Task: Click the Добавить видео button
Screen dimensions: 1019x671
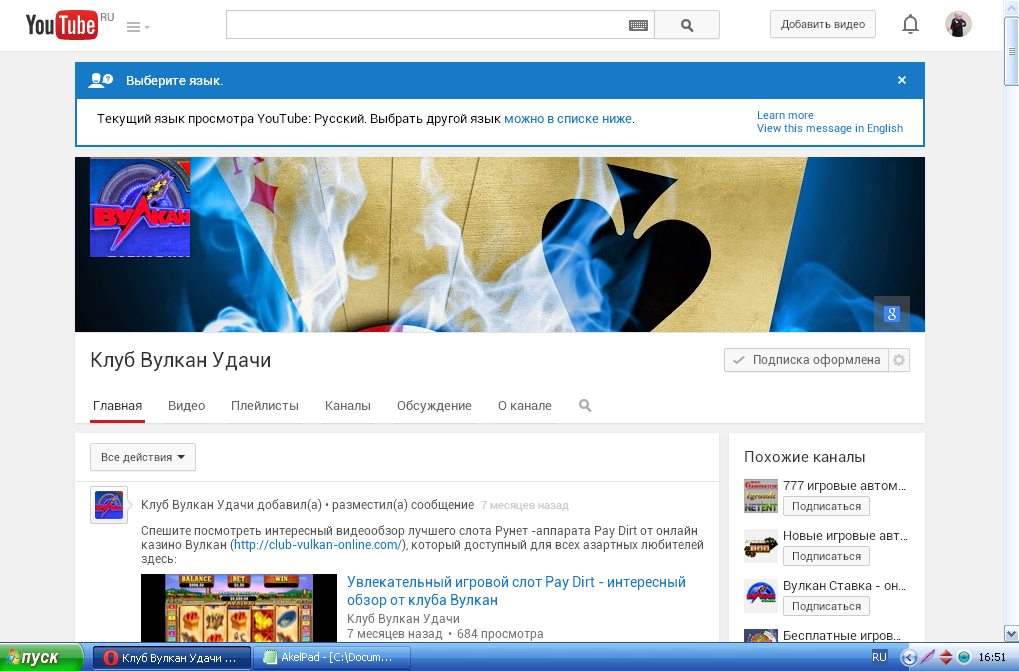Action: [x=823, y=25]
